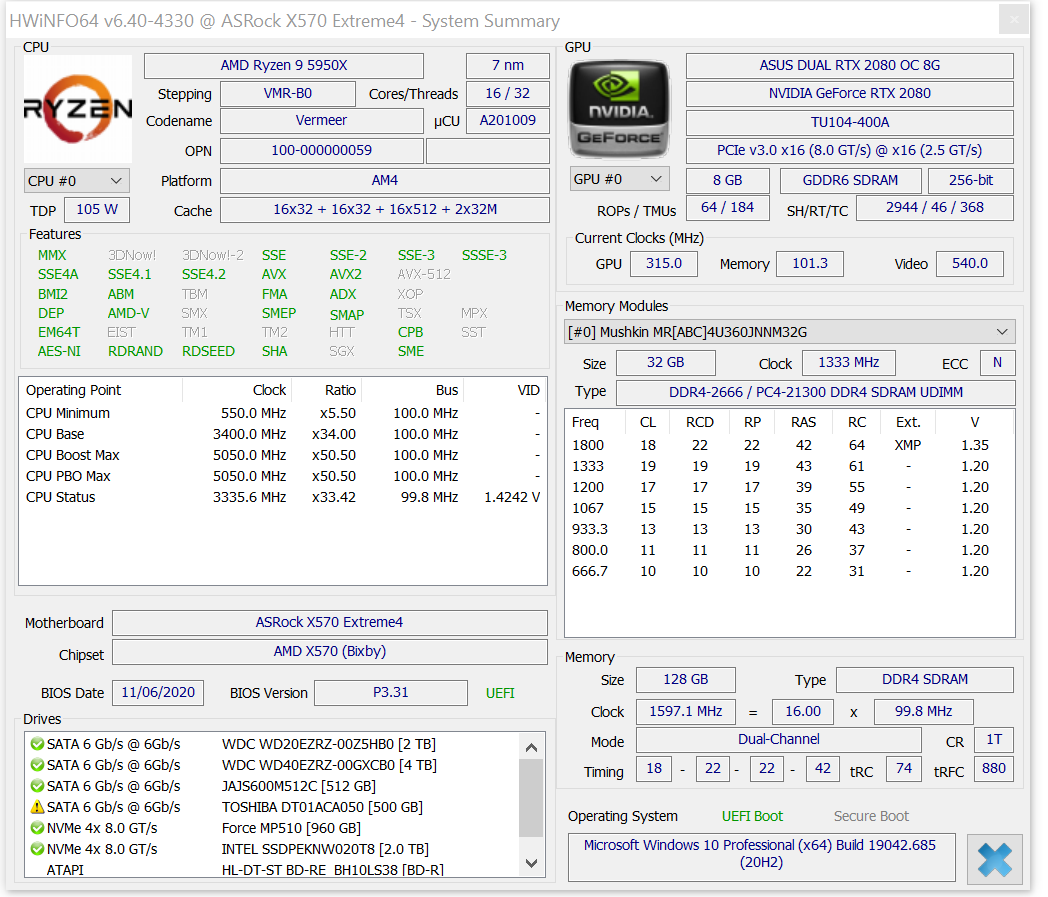
Task: Click the module size 32 GB field
Action: (666, 363)
